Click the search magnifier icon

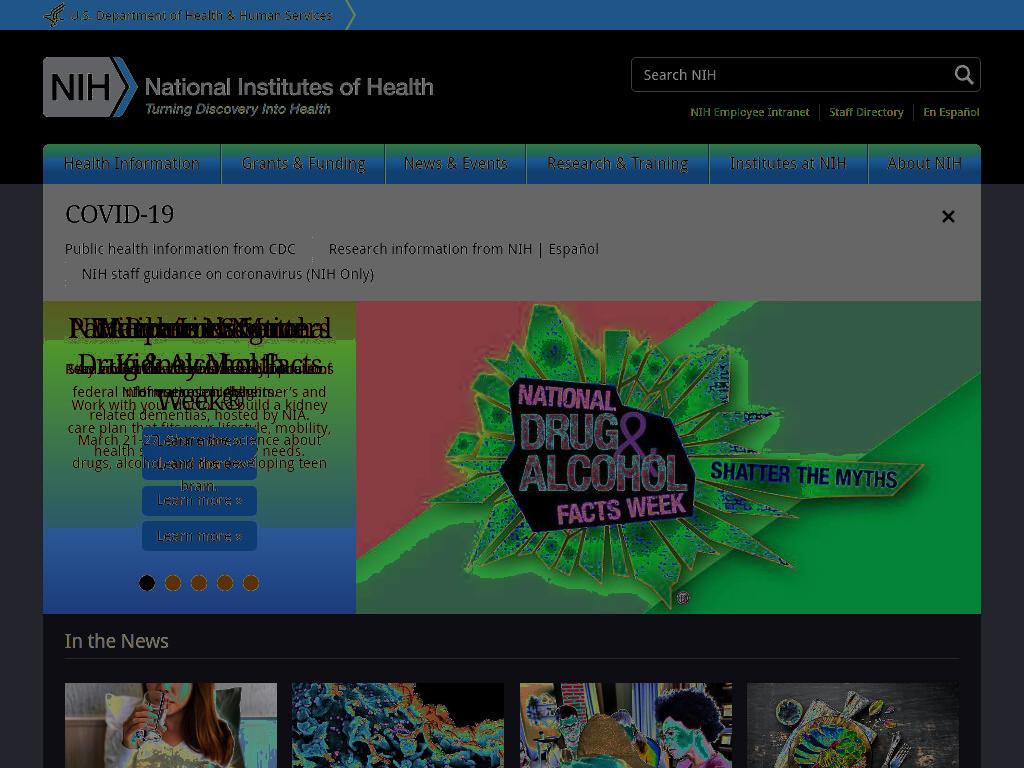964,74
